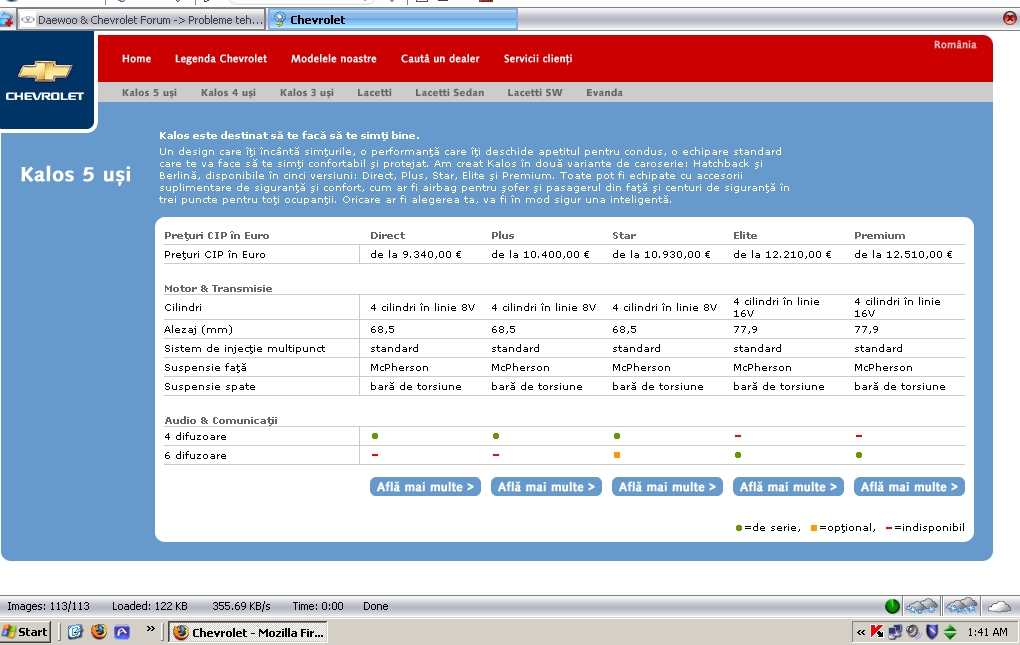Click the Chevrolet bowtie logo
This screenshot has width=1020, height=645.
tap(46, 73)
